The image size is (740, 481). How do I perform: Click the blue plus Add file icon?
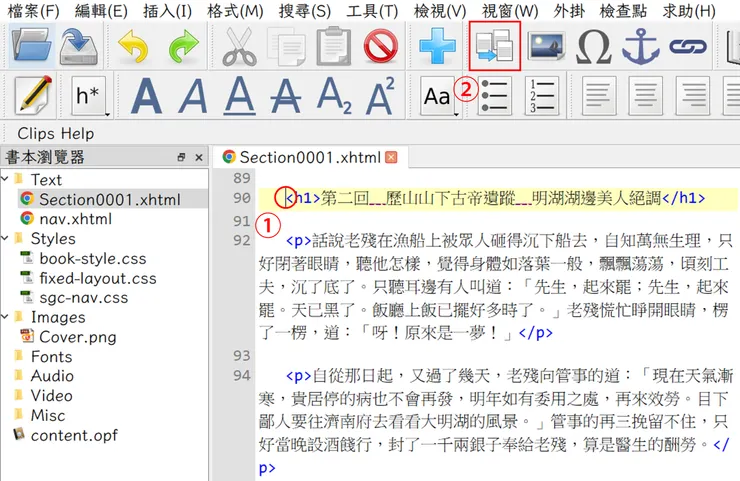coord(437,46)
